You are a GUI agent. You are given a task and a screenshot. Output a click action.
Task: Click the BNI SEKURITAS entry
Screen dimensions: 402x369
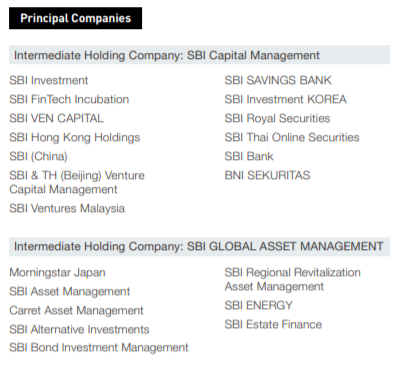(x=267, y=175)
